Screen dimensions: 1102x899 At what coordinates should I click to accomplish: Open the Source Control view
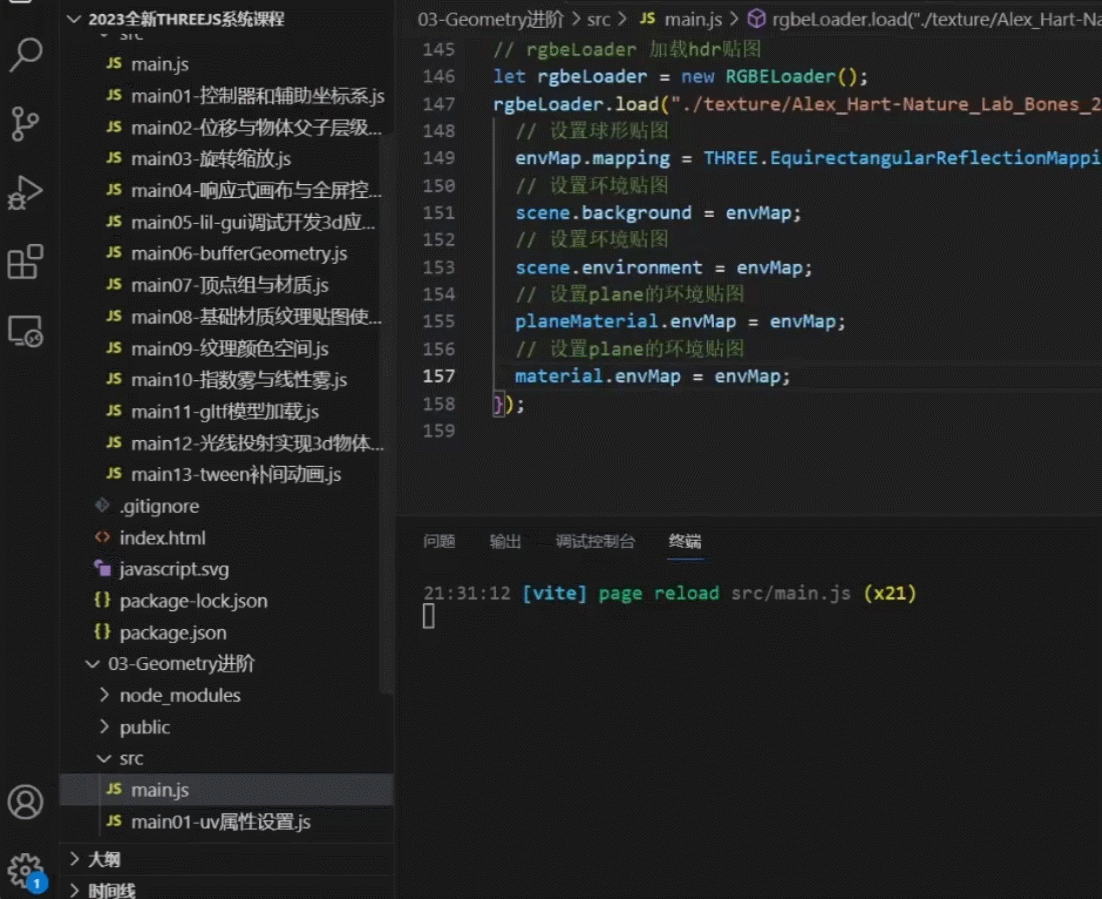[x=26, y=124]
